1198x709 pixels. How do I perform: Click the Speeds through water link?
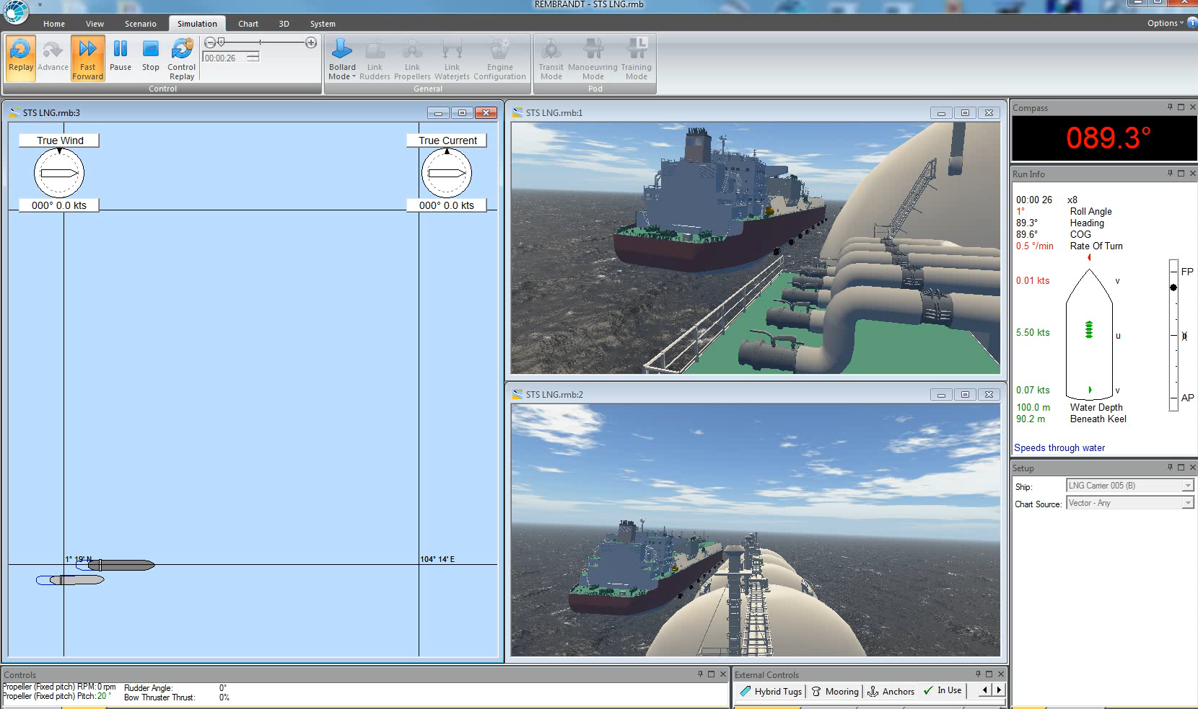(1059, 448)
